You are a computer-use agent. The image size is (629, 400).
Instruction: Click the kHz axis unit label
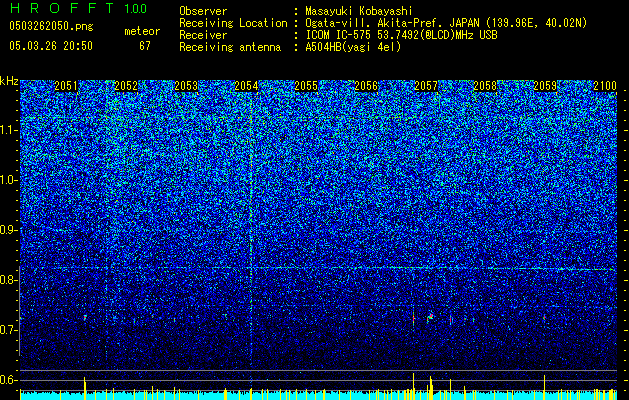[9, 81]
